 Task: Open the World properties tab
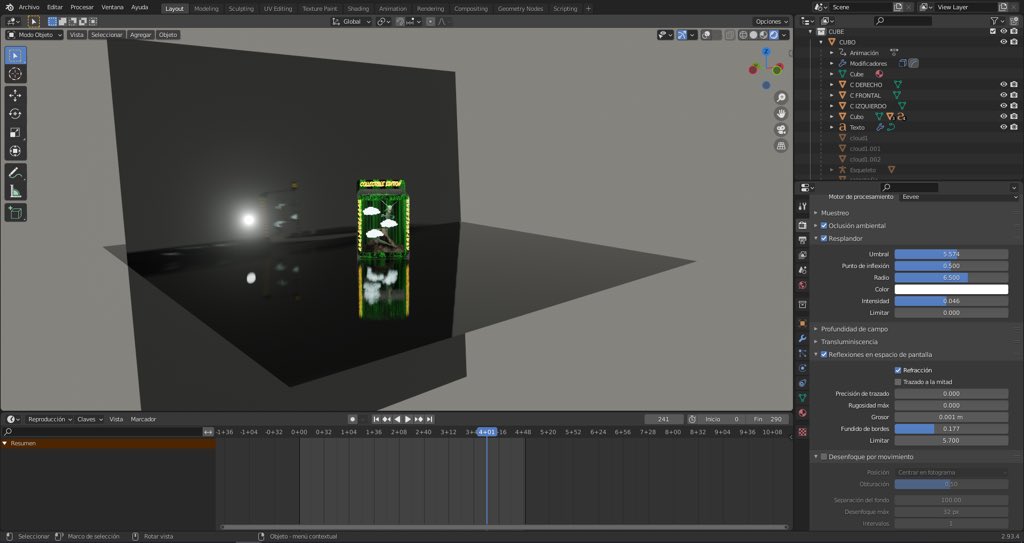(803, 286)
